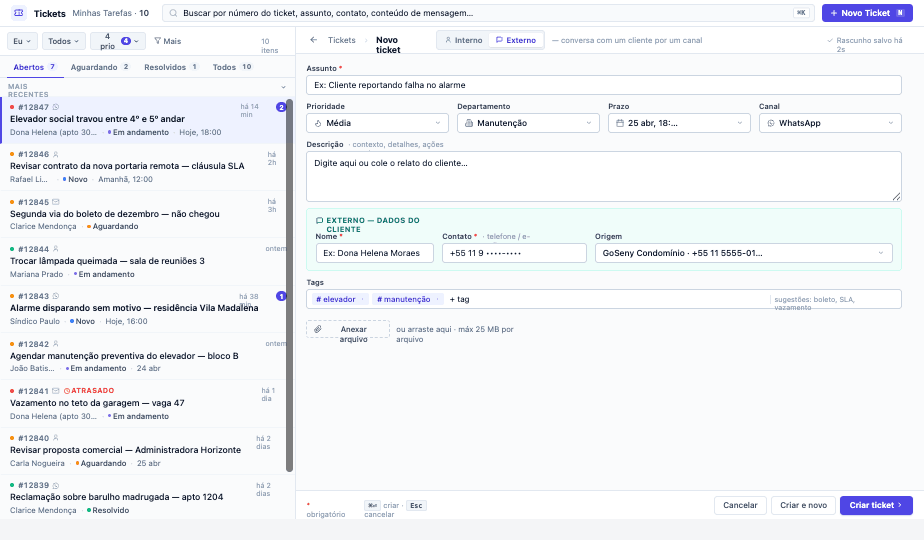Click the search magnifier icon

(x=173, y=13)
